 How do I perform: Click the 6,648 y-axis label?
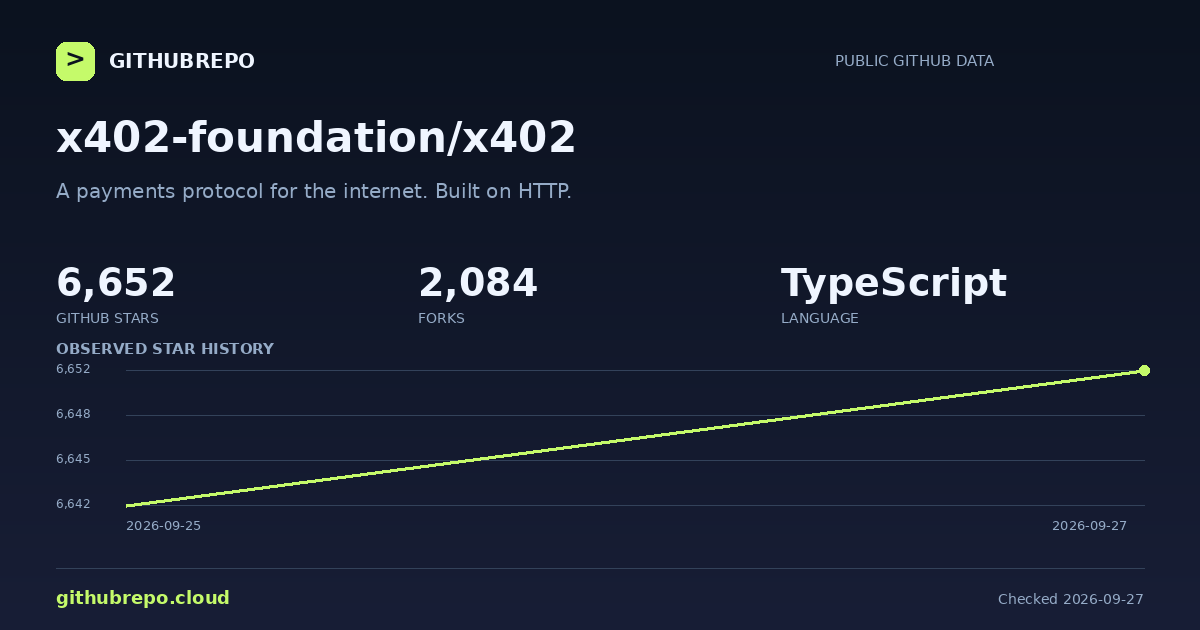click(73, 414)
